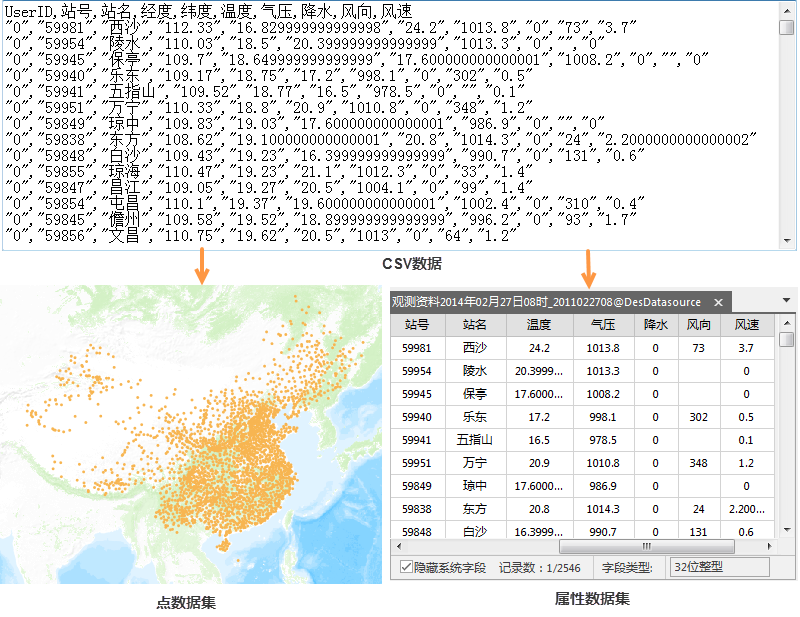Click the table's vertical scroll up arrow
The height and width of the screenshot is (617, 800).
pos(787,322)
